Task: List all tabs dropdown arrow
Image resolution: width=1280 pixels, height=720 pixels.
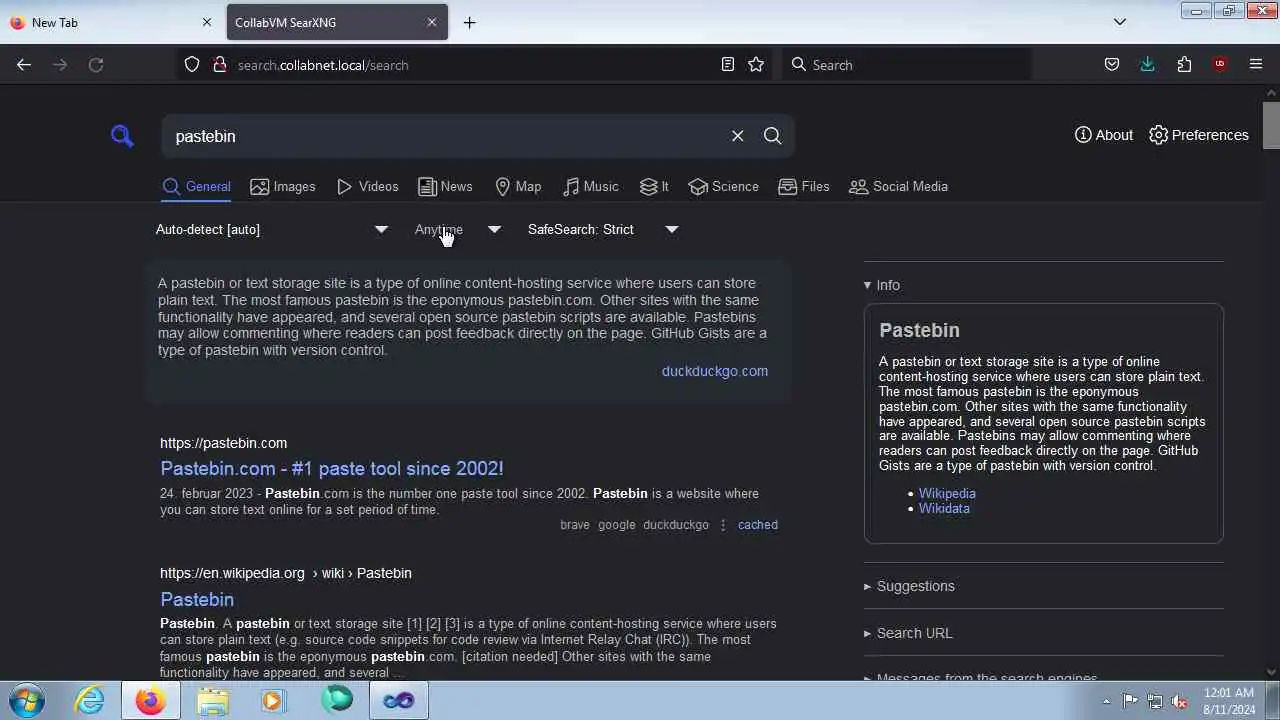Action: pos(1120,22)
